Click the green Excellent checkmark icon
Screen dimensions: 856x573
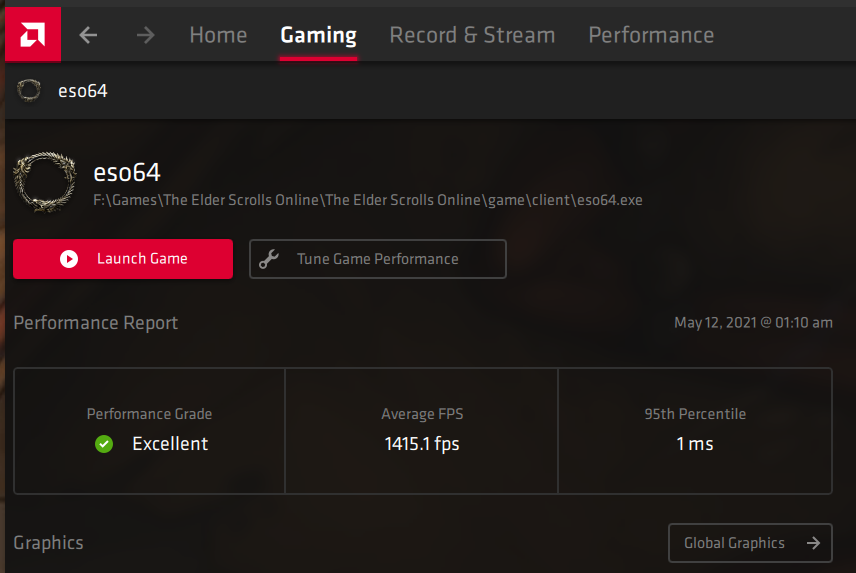pyautogui.click(x=104, y=444)
